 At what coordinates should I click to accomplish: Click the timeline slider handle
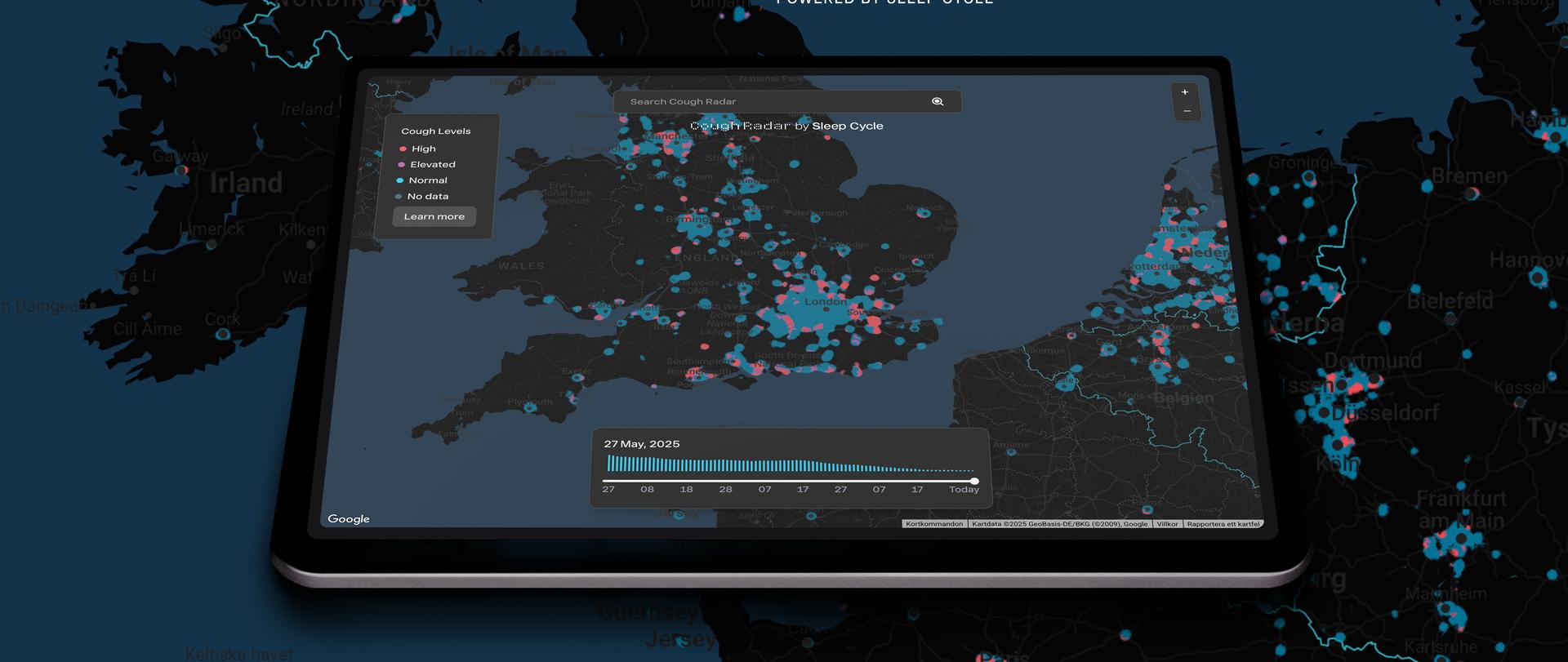[x=974, y=481]
